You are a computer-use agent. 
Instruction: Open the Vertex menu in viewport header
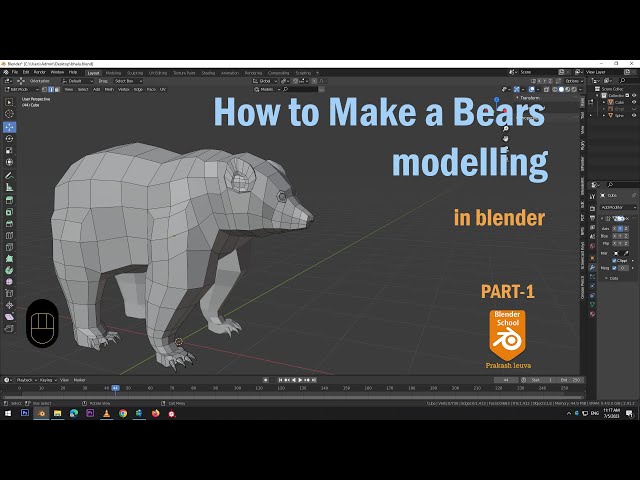[123, 89]
